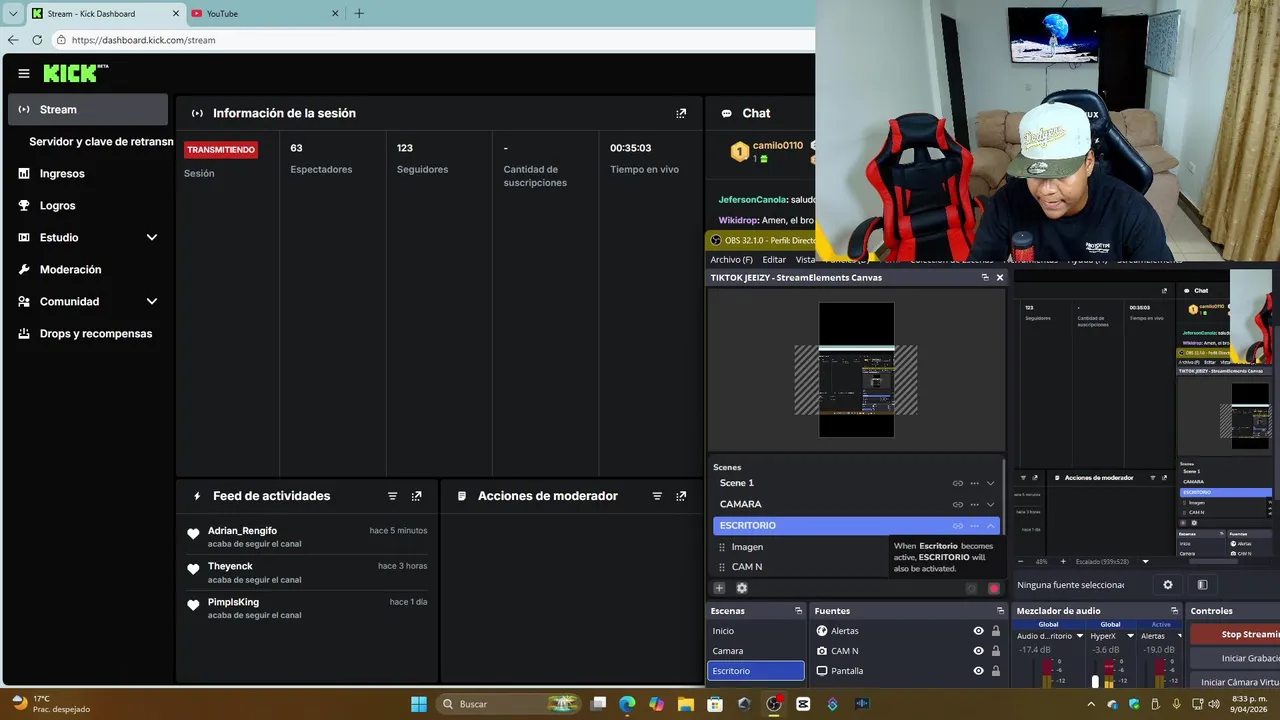The width and height of the screenshot is (1280, 720).
Task: Unlock the Pantalla source
Action: pyautogui.click(x=995, y=671)
